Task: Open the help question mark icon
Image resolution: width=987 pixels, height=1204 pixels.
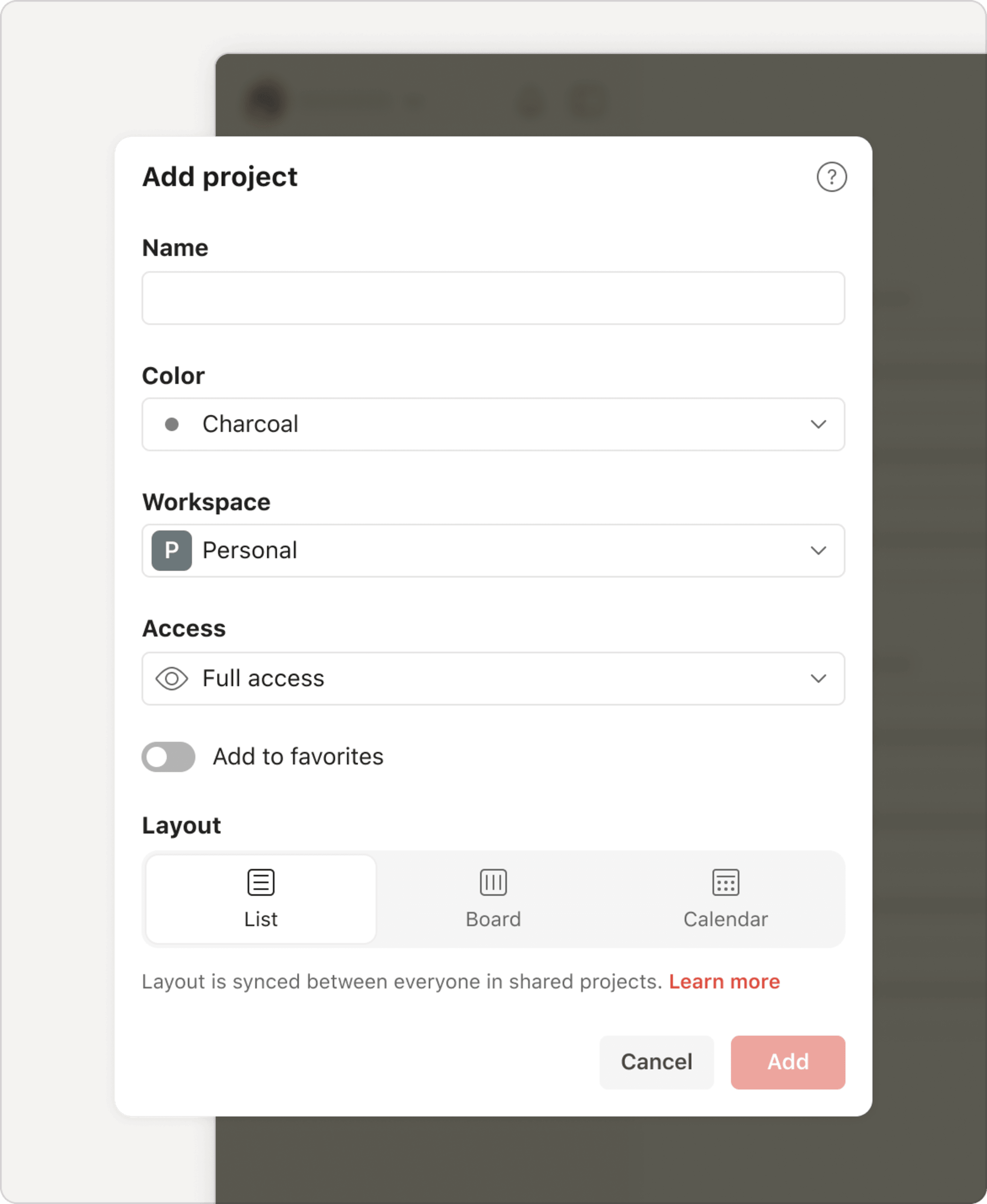Action: [832, 177]
